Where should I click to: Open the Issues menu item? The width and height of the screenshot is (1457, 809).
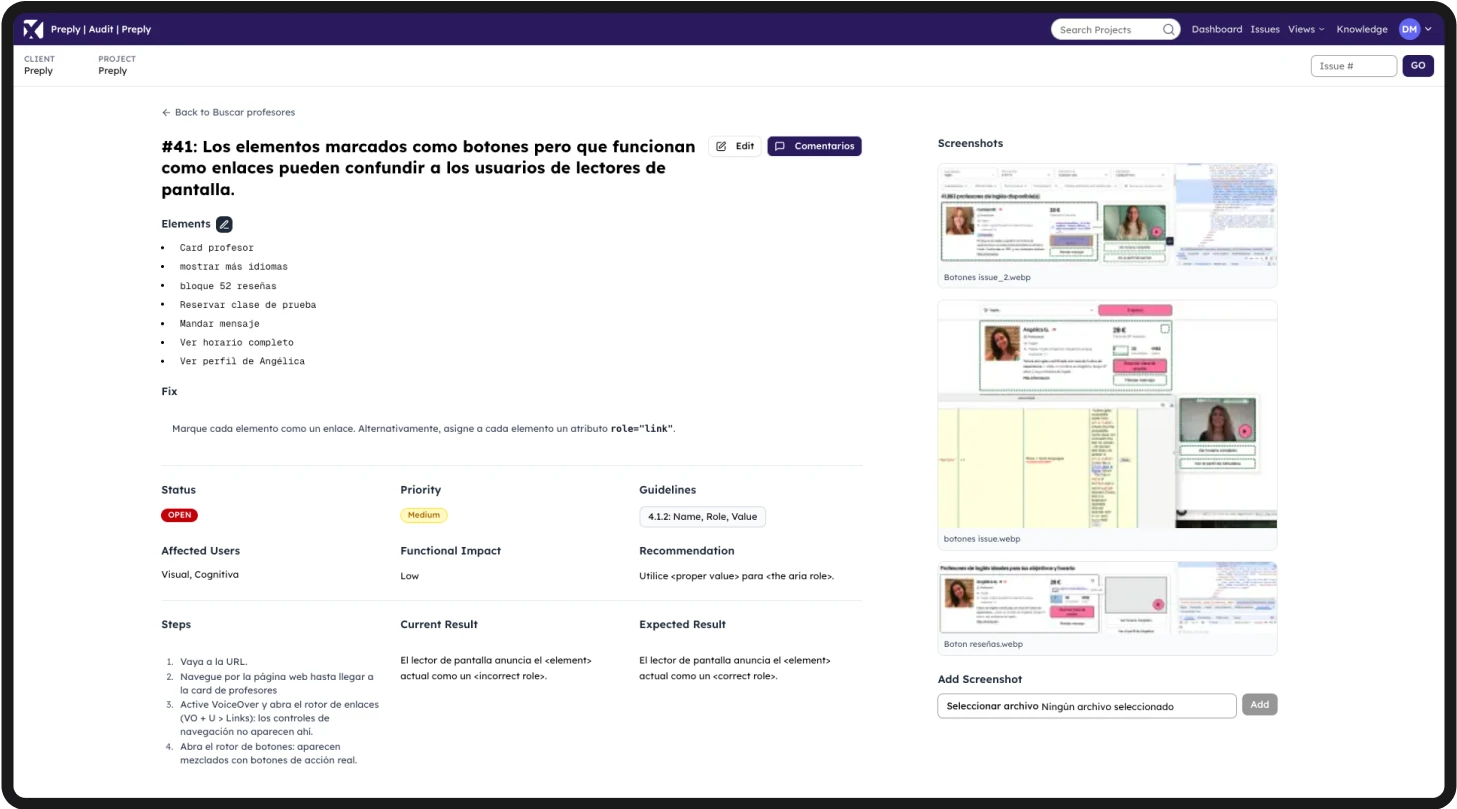[1265, 29]
